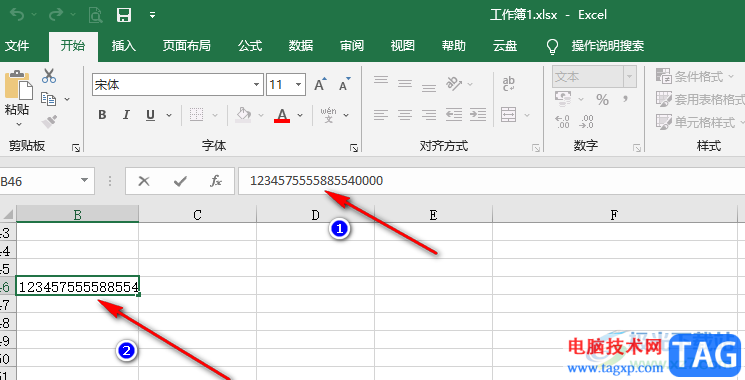Open the 文件 tab
Screen dimensions: 745x380
17,46
